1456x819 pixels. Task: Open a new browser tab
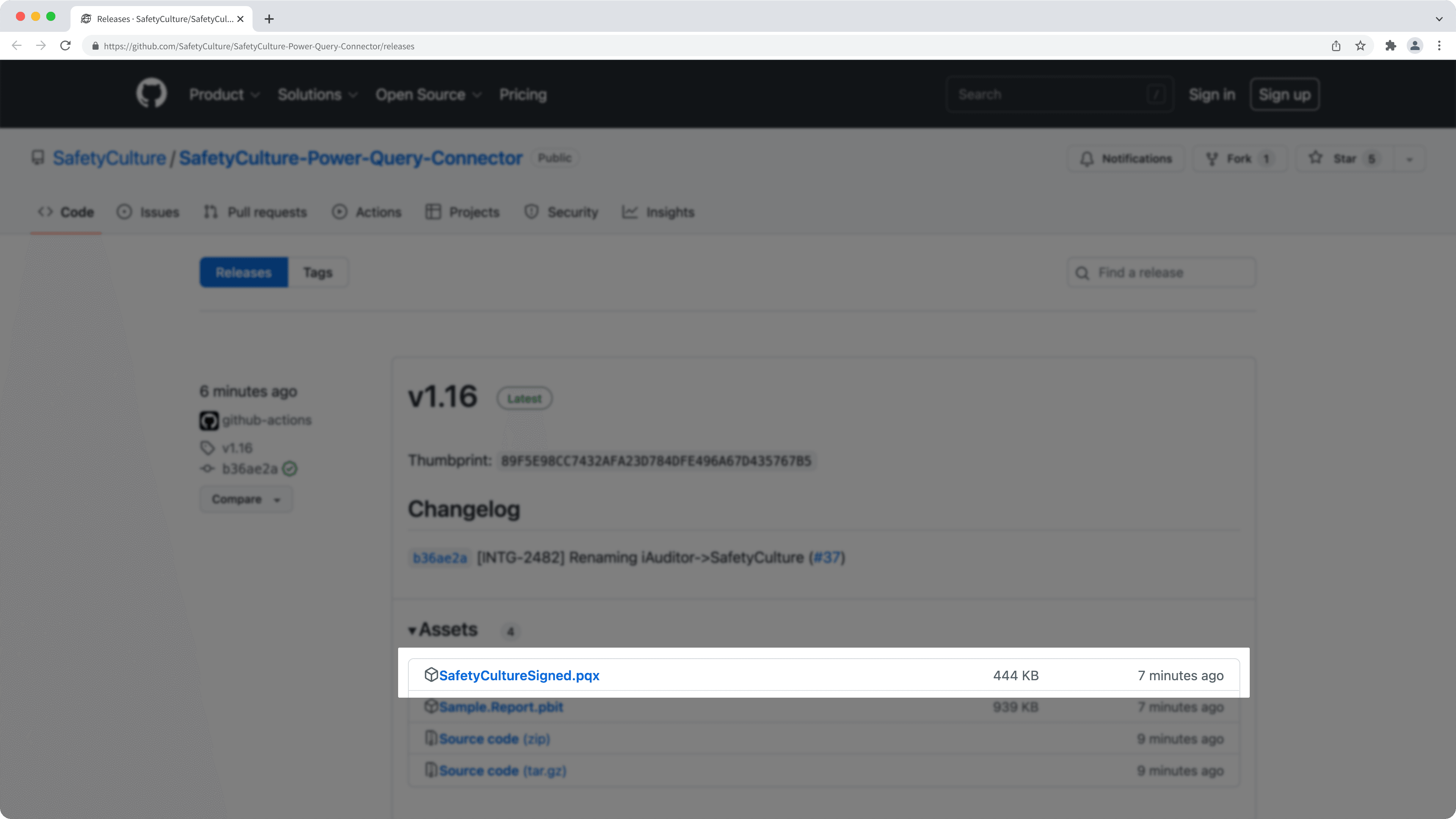[269, 19]
